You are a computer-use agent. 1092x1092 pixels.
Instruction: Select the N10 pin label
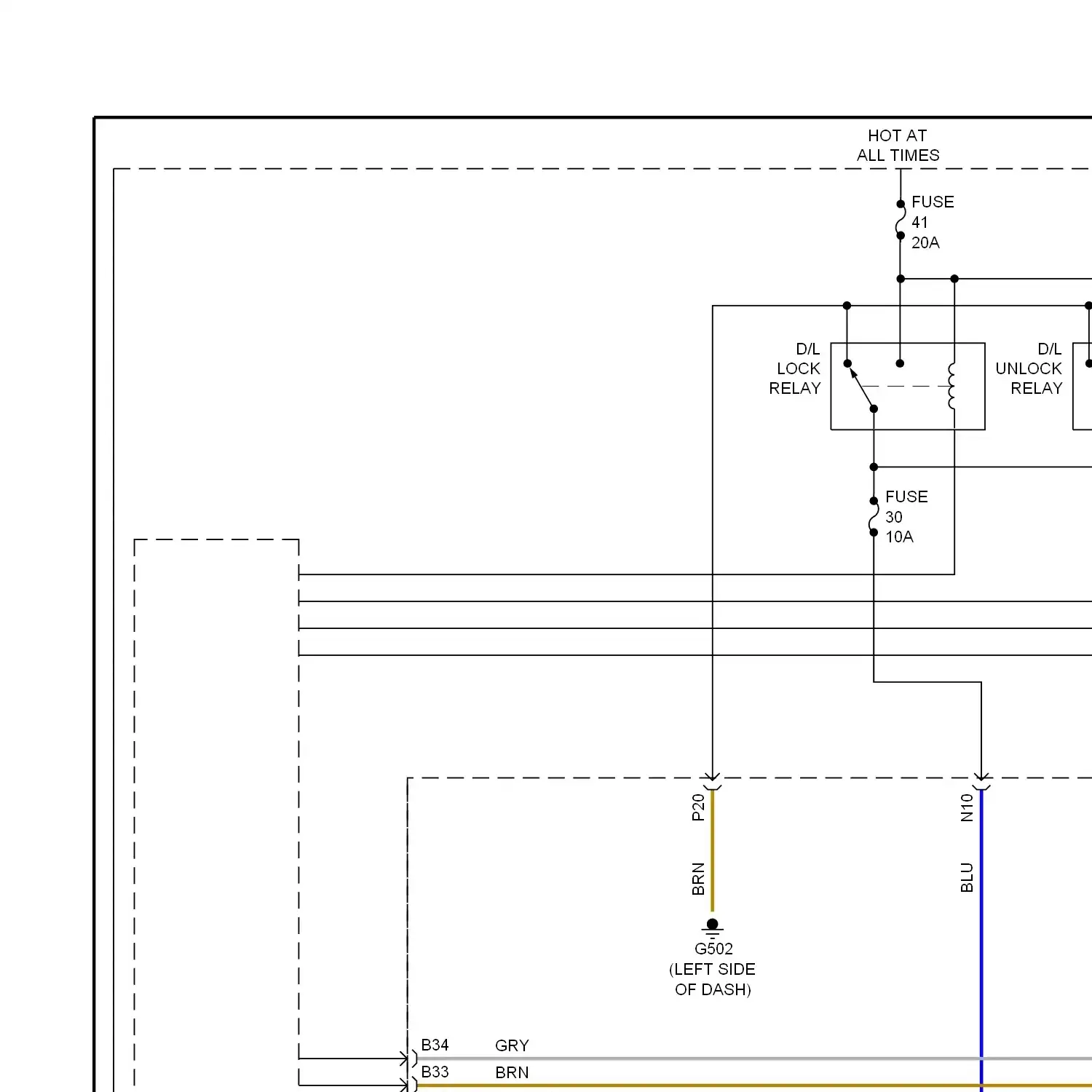(x=967, y=807)
